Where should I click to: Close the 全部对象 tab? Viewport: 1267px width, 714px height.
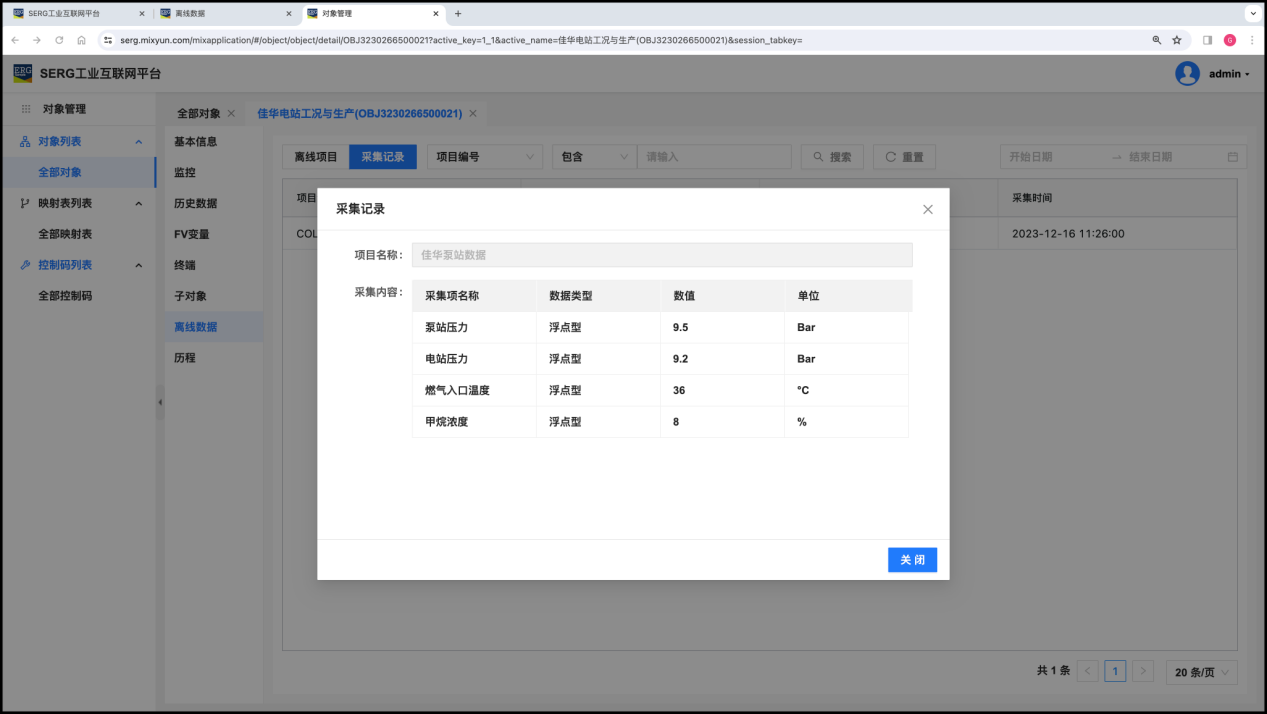click(231, 114)
